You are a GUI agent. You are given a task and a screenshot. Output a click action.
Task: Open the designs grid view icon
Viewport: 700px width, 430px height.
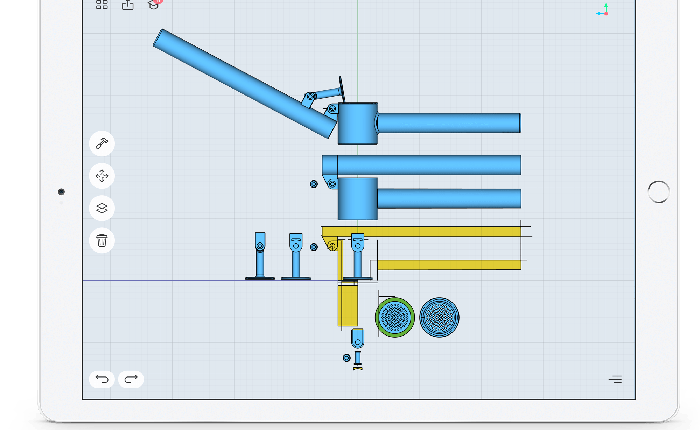click(x=102, y=4)
